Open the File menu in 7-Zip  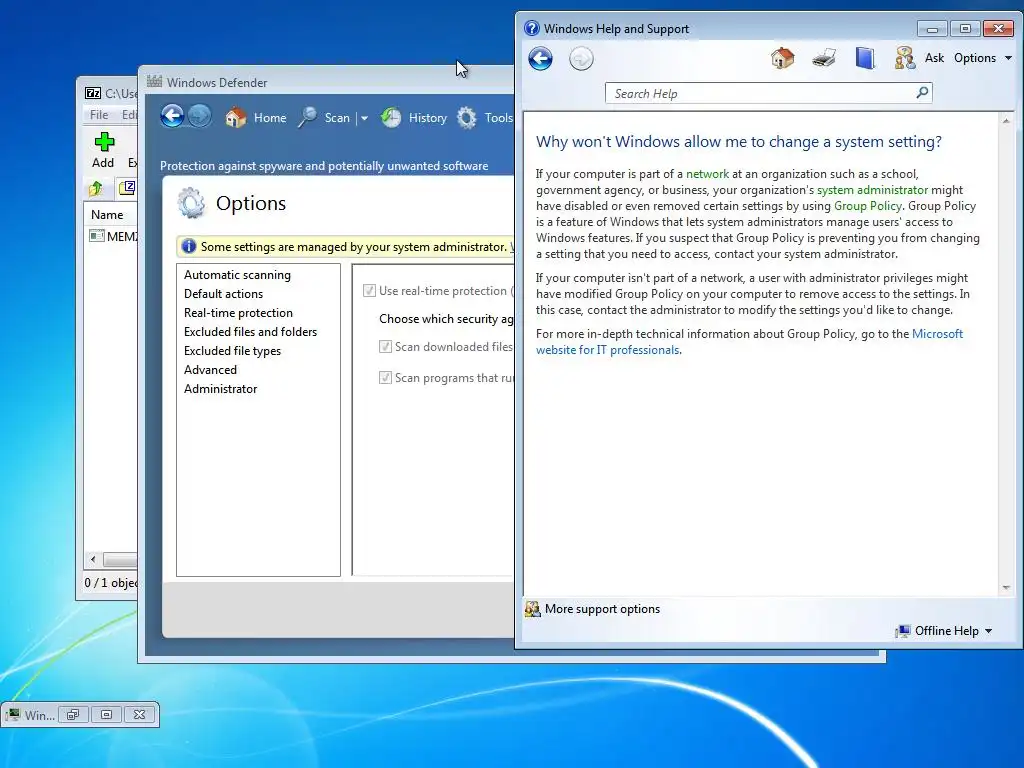(x=99, y=115)
